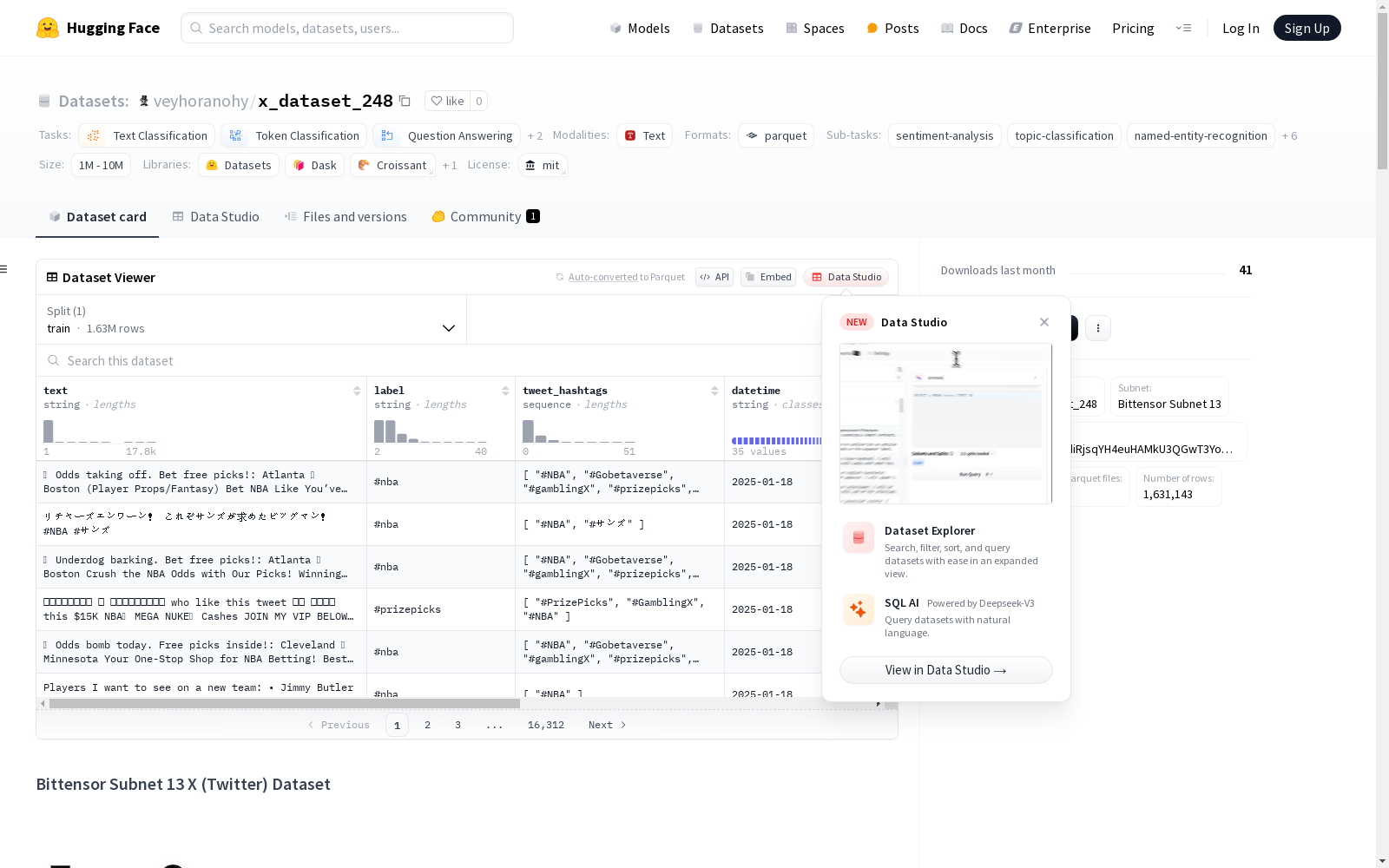Click the Data Studio button in Dataset Viewer
The image size is (1389, 868).
(846, 277)
